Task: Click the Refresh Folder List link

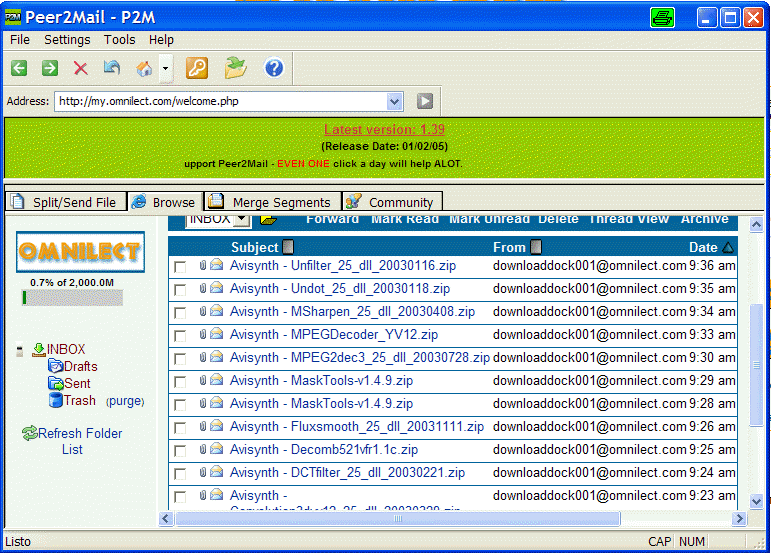Action: (x=72, y=441)
